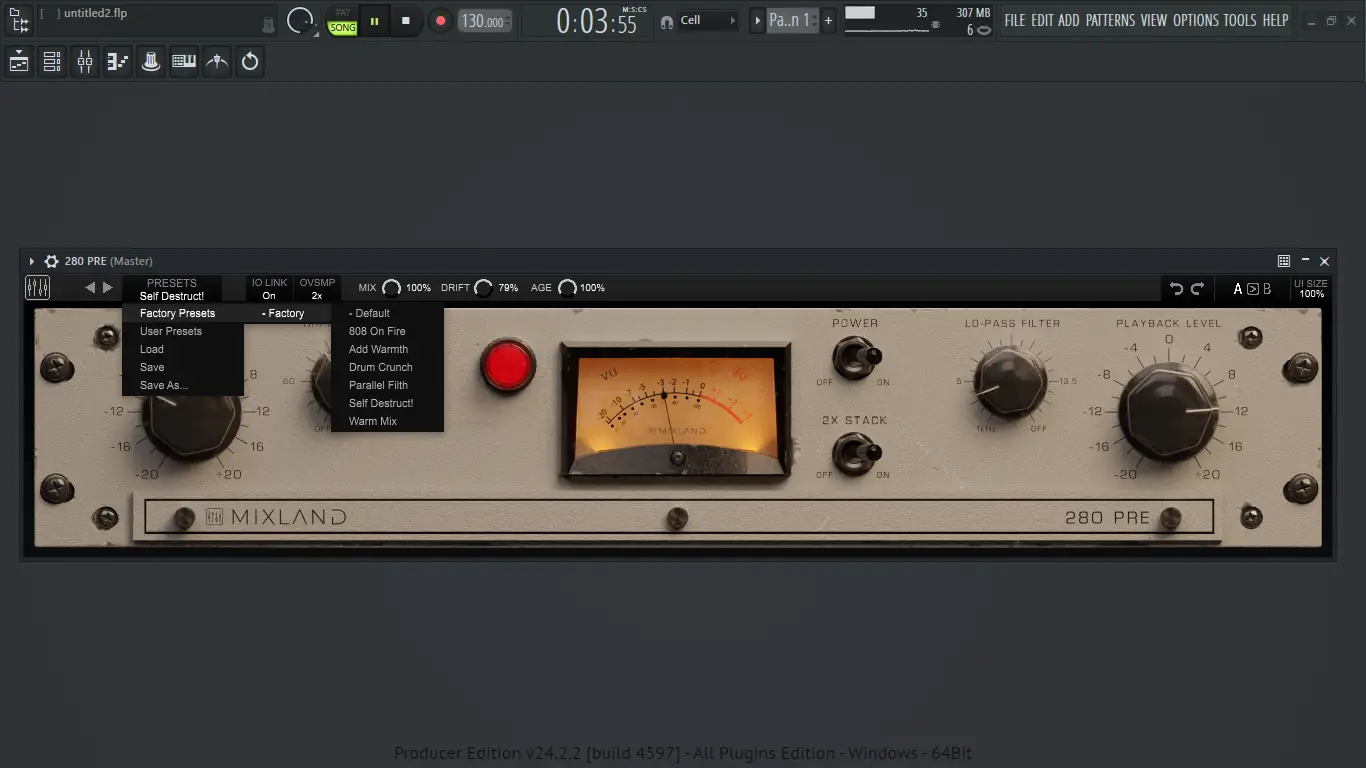Open the Cell snap dropdown
This screenshot has width=1366, height=768.
coord(708,21)
